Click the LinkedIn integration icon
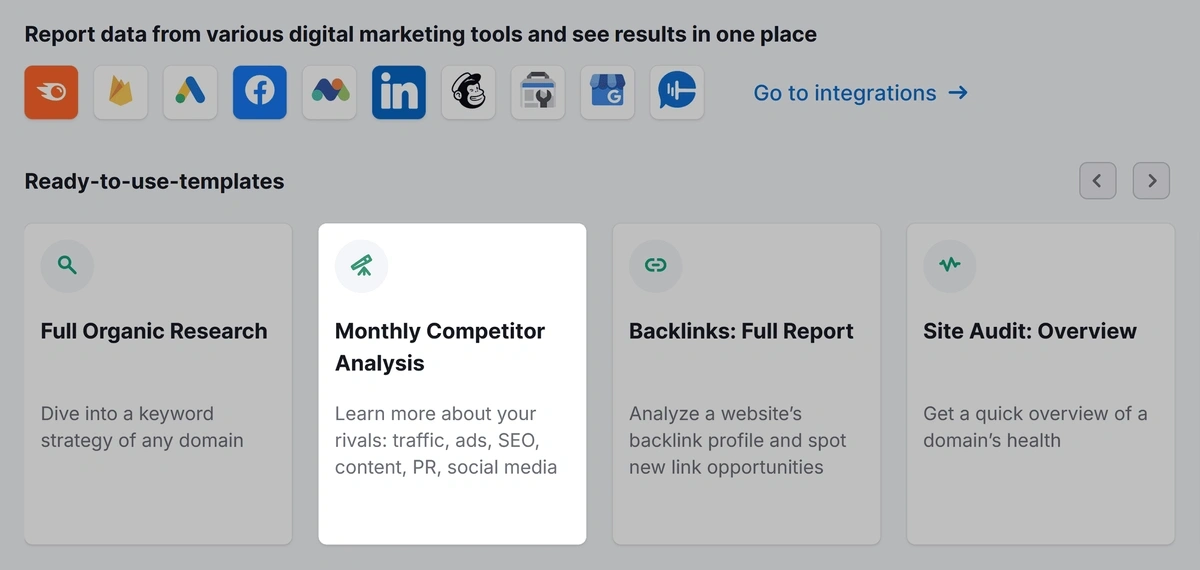 pyautogui.click(x=399, y=93)
